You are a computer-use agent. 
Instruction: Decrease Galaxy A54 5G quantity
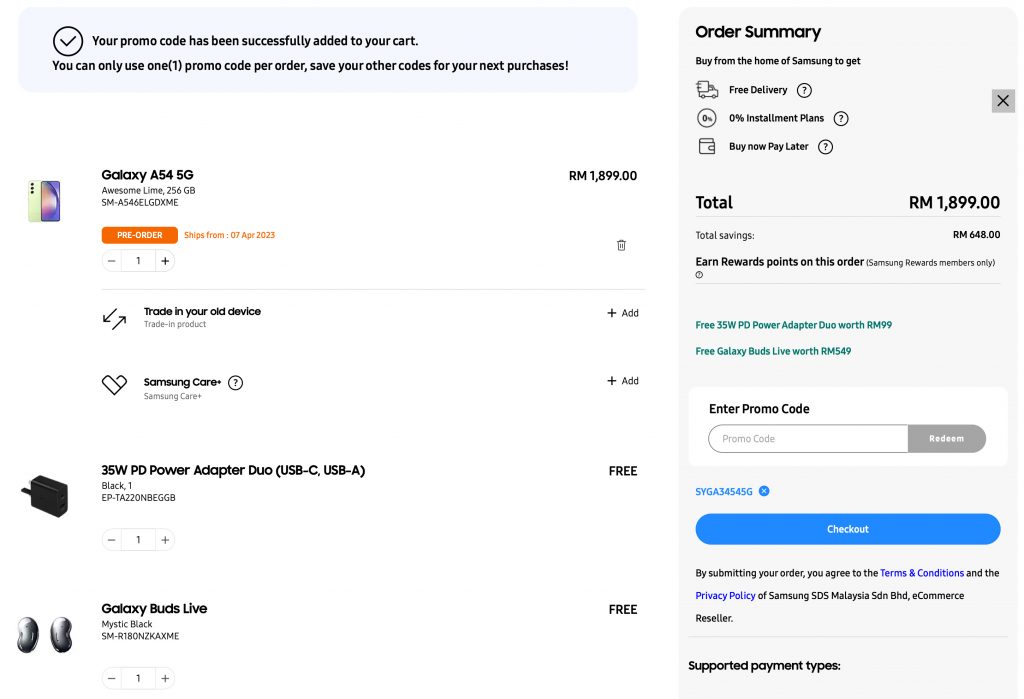(112, 261)
